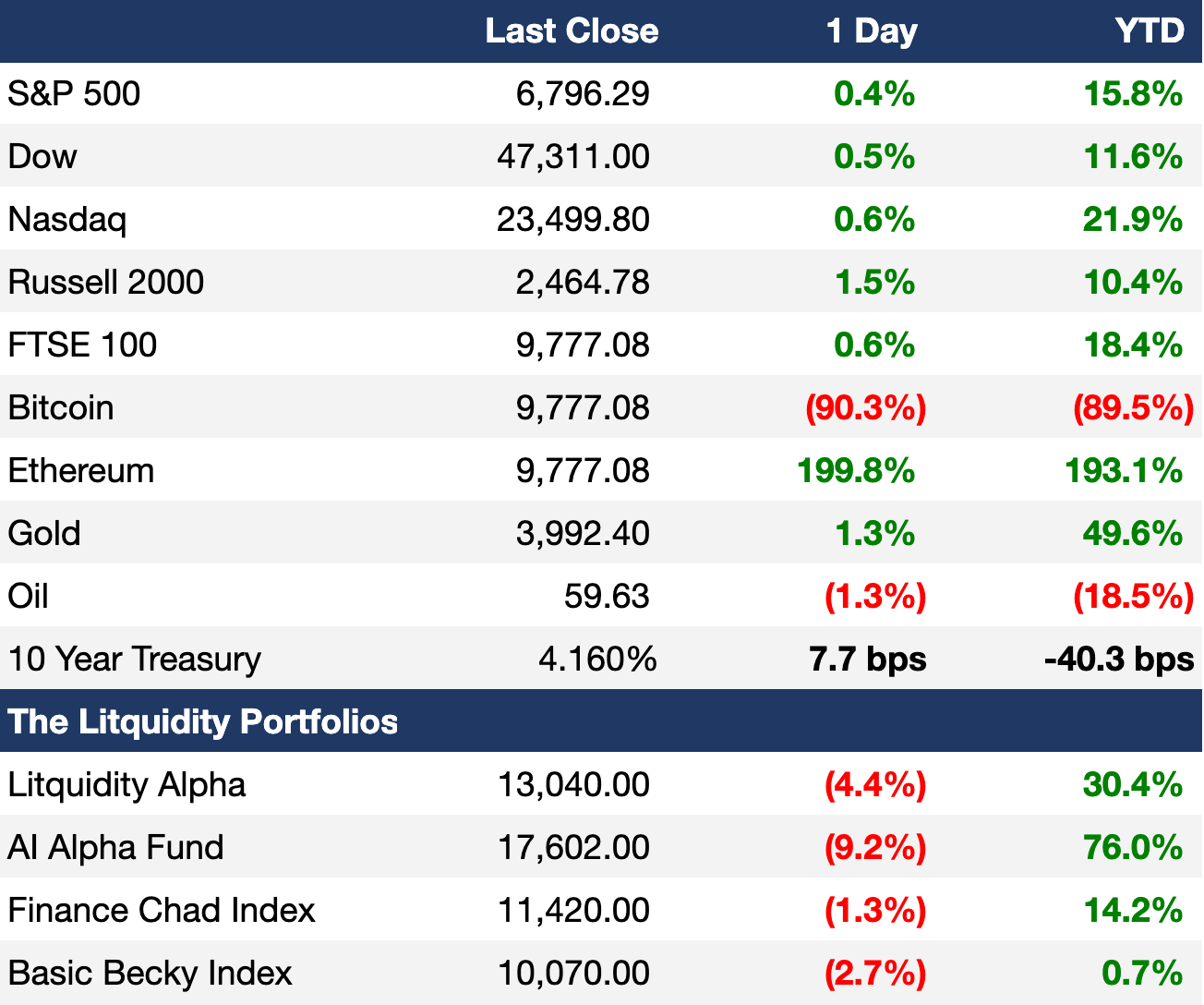Select Ethereum YTD value 193.1%
1204x1005 pixels.
coord(1124,470)
